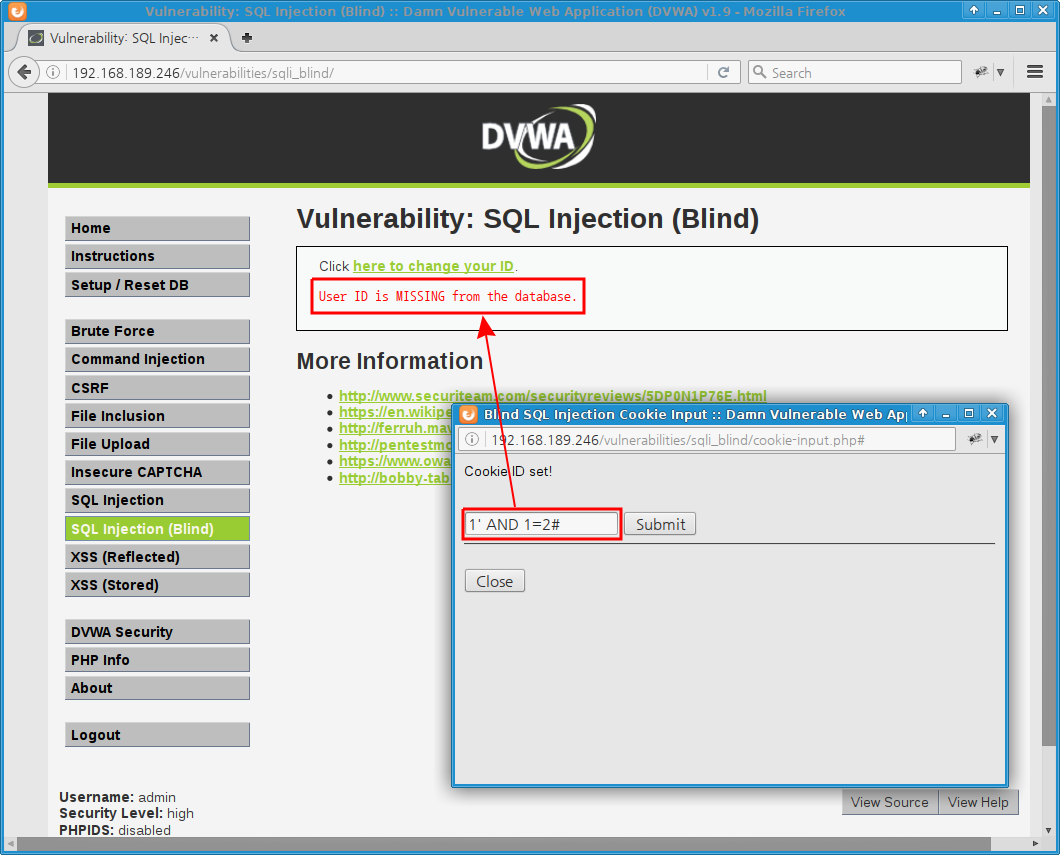The width and height of the screenshot is (1060, 855).
Task: Select the SQL Injection menu item
Action: point(157,500)
